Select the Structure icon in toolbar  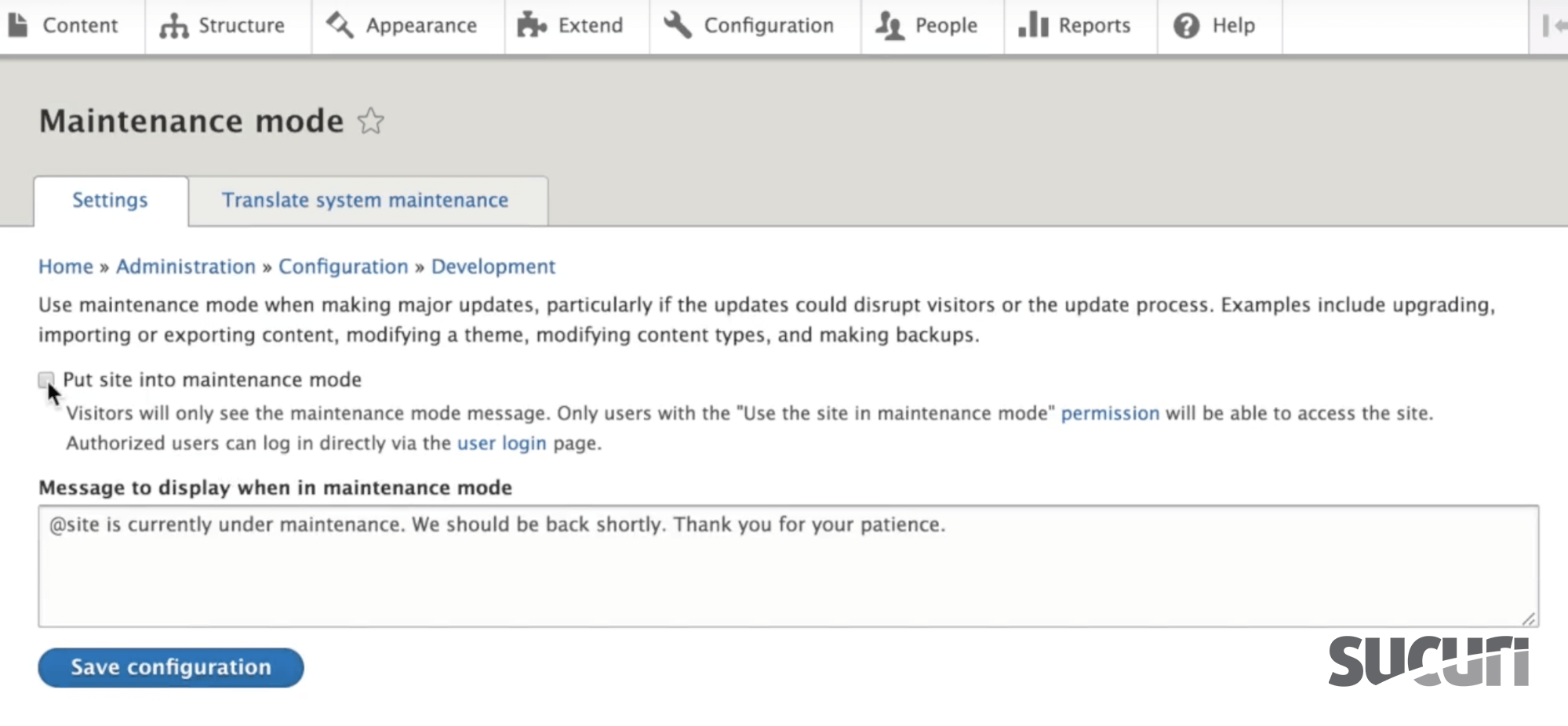point(172,25)
